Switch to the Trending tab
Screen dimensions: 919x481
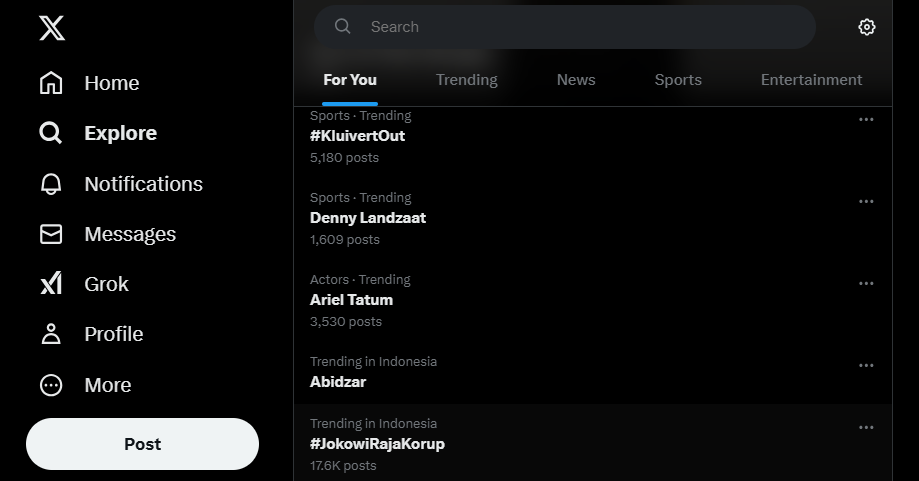point(467,80)
